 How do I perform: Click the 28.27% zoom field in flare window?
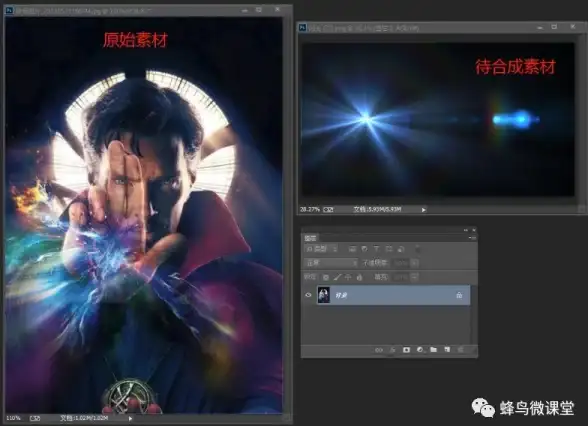(x=310, y=209)
